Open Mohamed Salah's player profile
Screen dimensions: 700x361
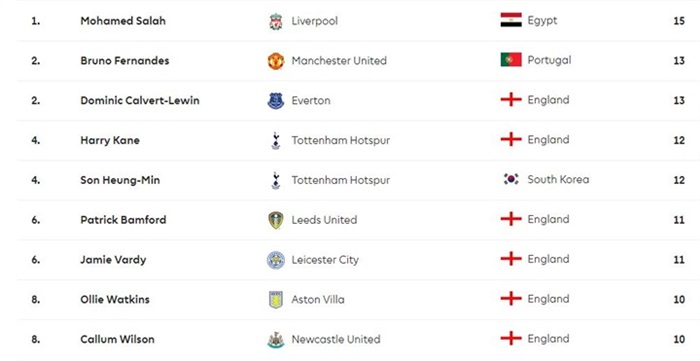pyautogui.click(x=123, y=21)
